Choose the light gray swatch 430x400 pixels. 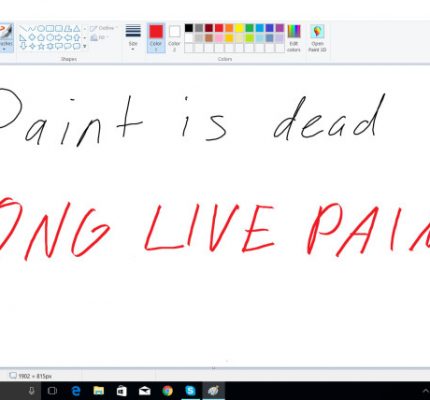[x=199, y=38]
